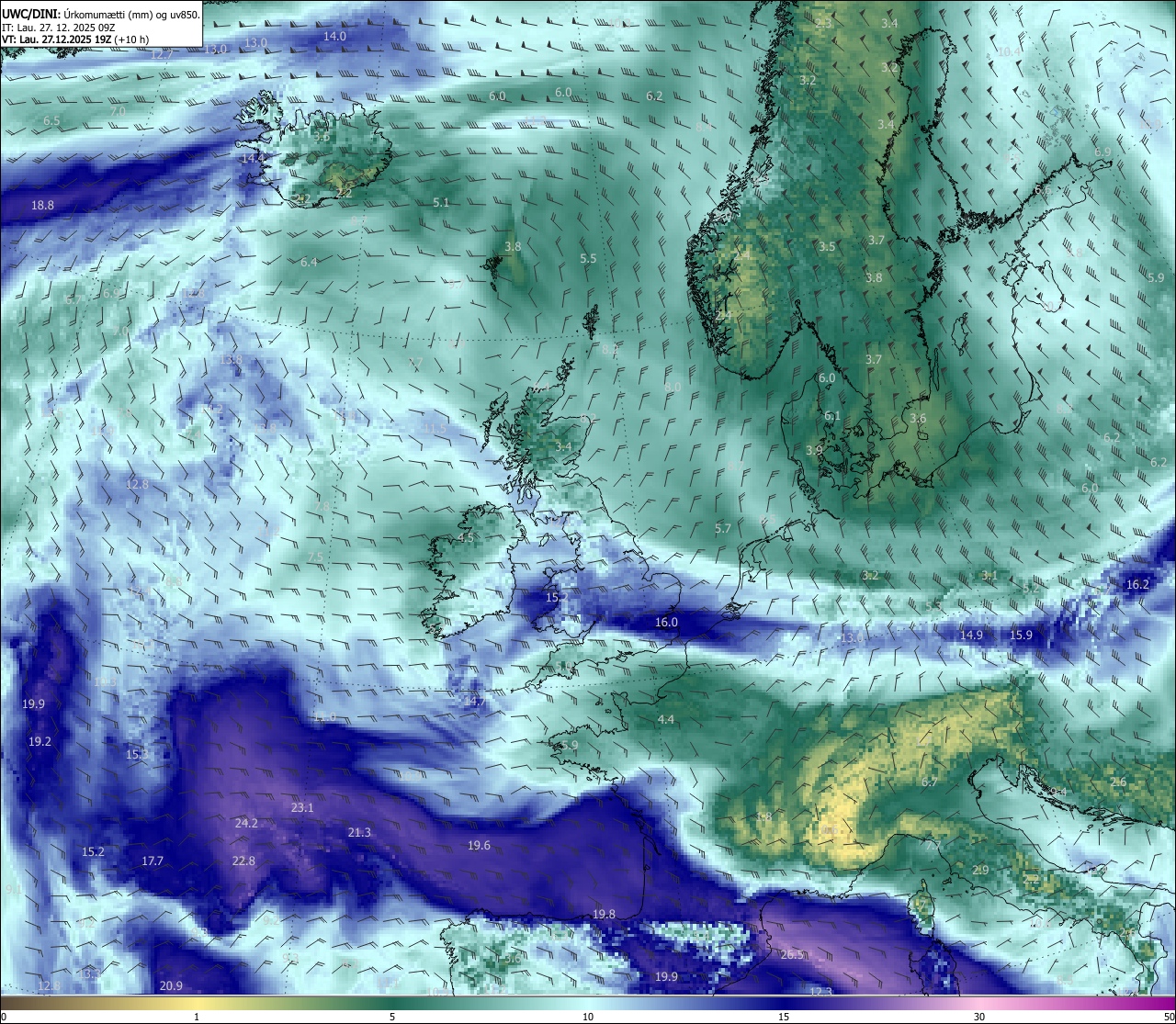Select the '6.7' value over the Alps
Image resolution: width=1176 pixels, height=1024 pixels.
click(x=929, y=782)
